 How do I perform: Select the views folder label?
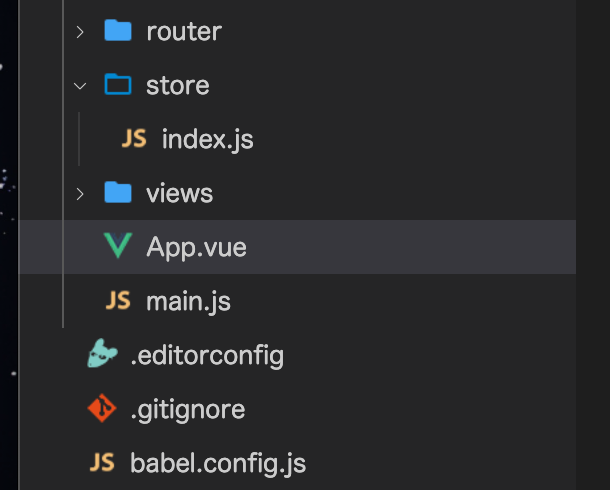pyautogui.click(x=179, y=193)
